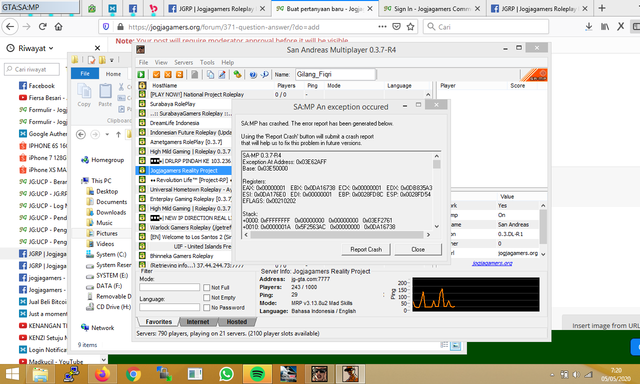Click the server rules vertical scrollbar thumb
The image size is (640, 384).
[543, 227]
